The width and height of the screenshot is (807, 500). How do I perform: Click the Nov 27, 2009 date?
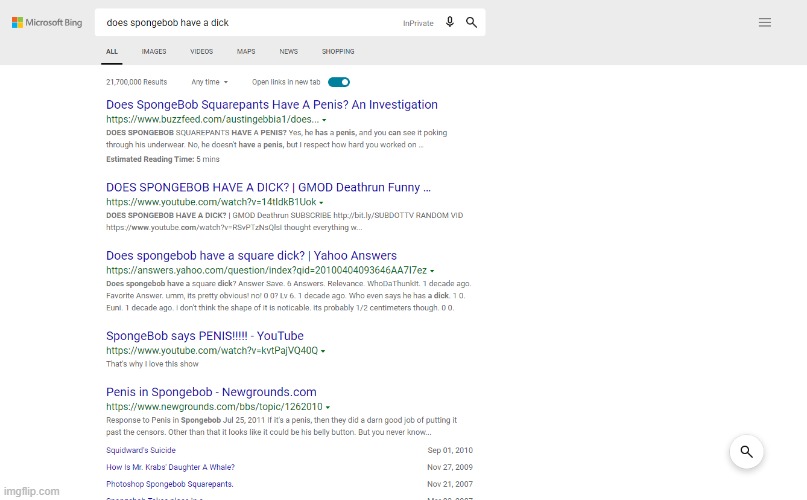450,467
